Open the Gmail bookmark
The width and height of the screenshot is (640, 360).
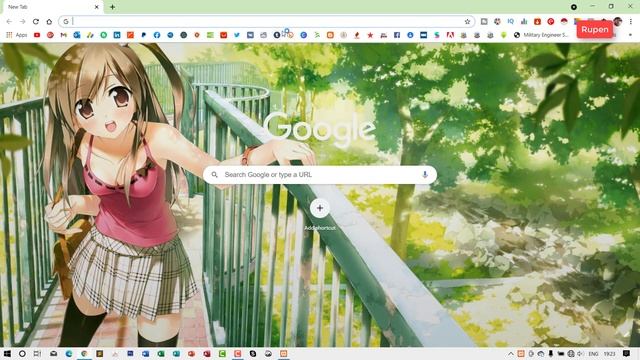[63, 35]
